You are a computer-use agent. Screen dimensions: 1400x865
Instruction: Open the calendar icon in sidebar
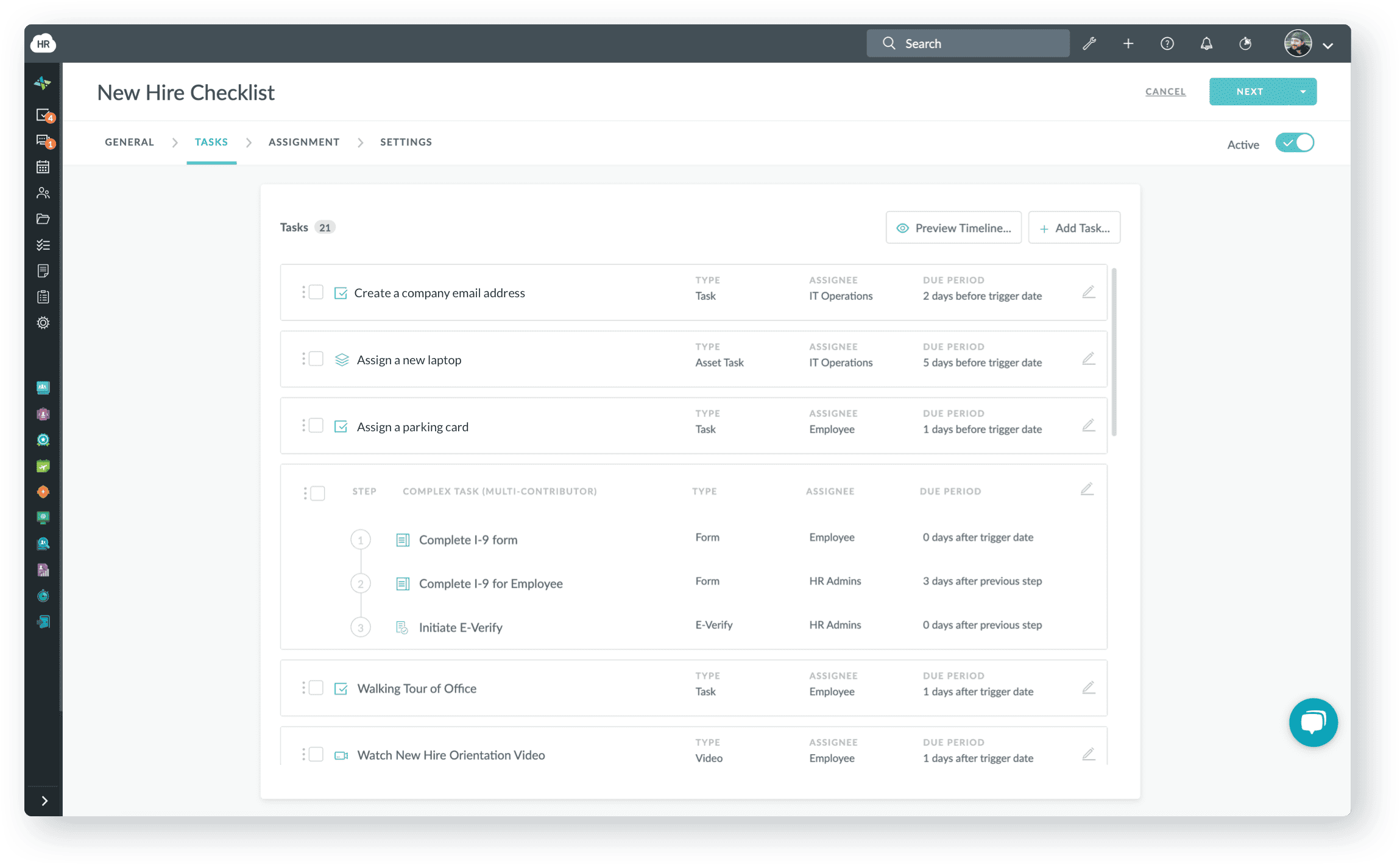(43, 167)
